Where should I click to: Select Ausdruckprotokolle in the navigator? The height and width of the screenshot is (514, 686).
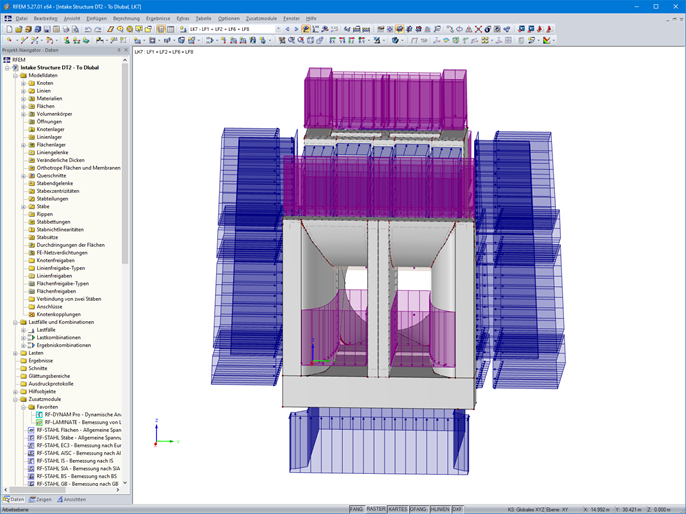(51, 384)
